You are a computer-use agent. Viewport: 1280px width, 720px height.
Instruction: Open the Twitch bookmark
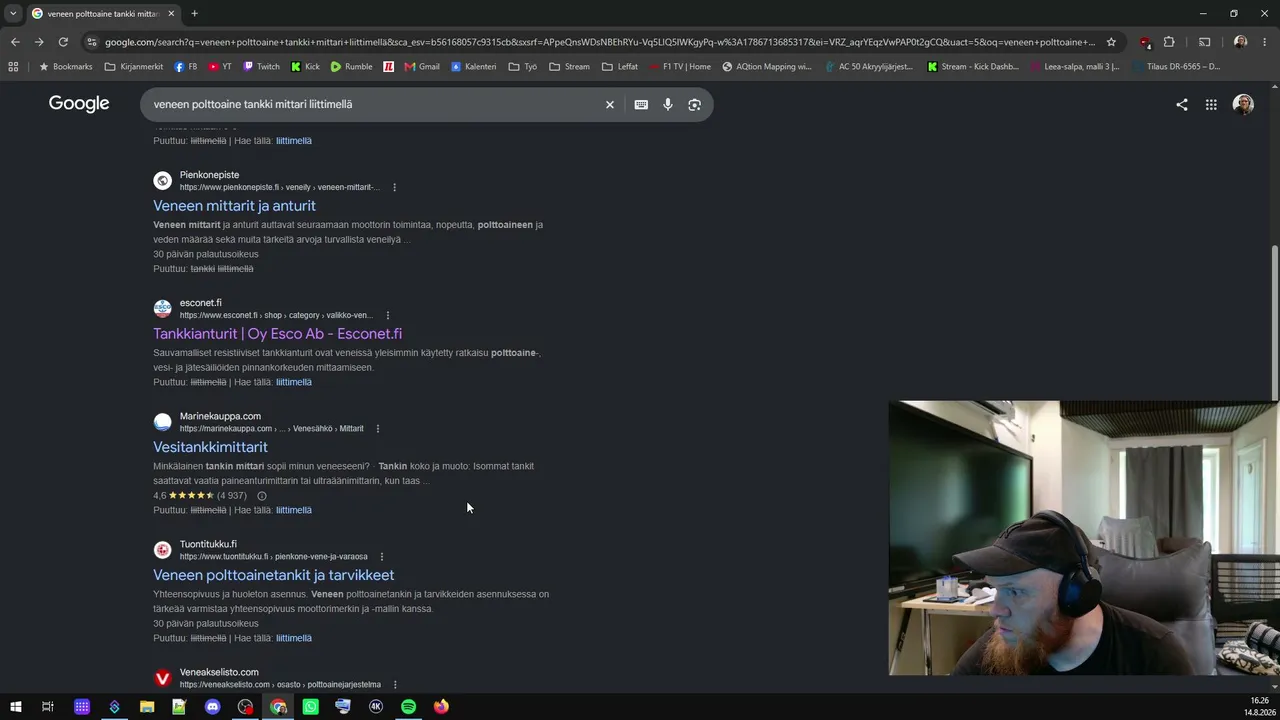click(261, 67)
